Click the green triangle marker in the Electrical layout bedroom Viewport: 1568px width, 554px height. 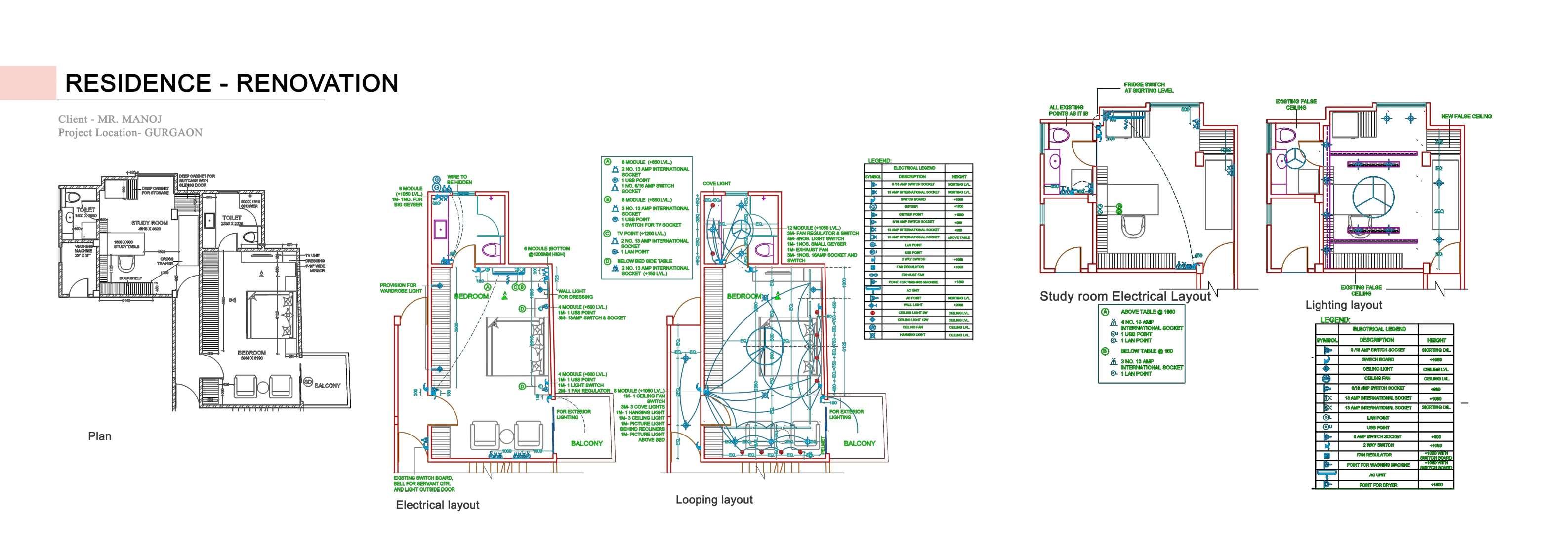(504, 296)
